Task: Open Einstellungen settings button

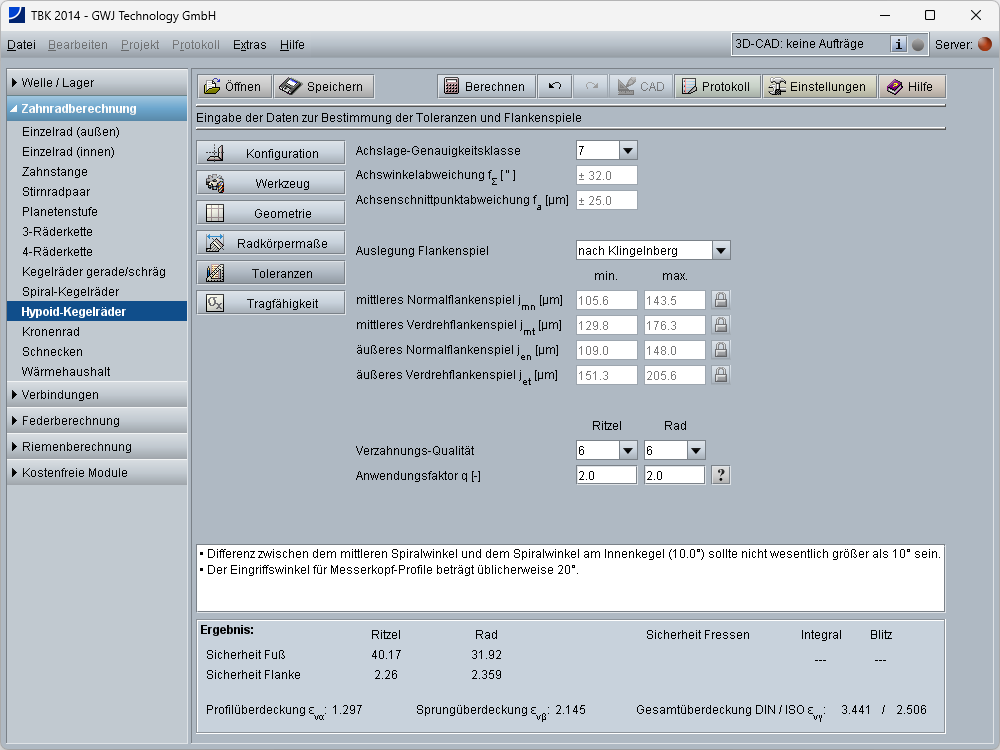Action: pos(816,87)
